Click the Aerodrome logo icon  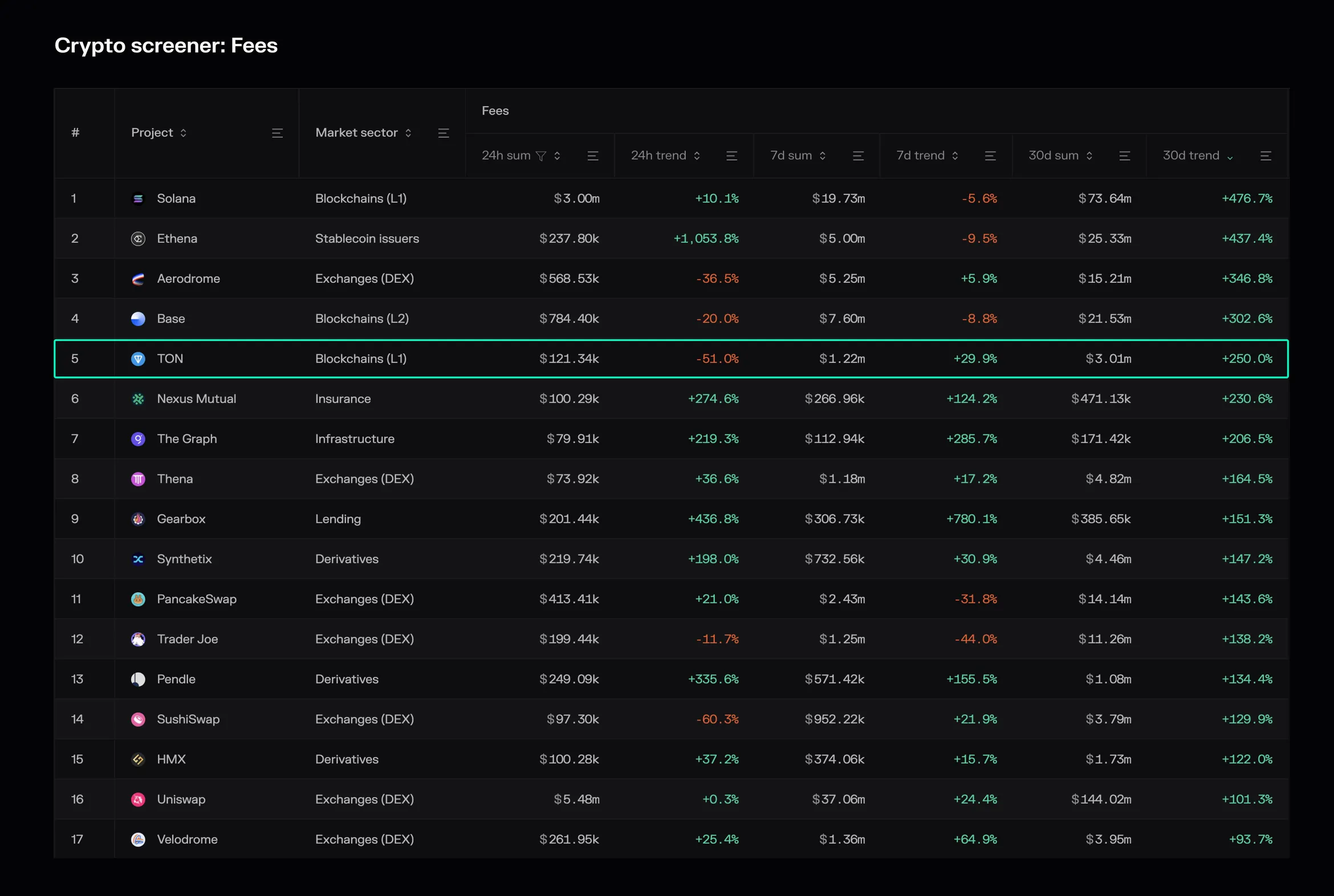coord(138,279)
